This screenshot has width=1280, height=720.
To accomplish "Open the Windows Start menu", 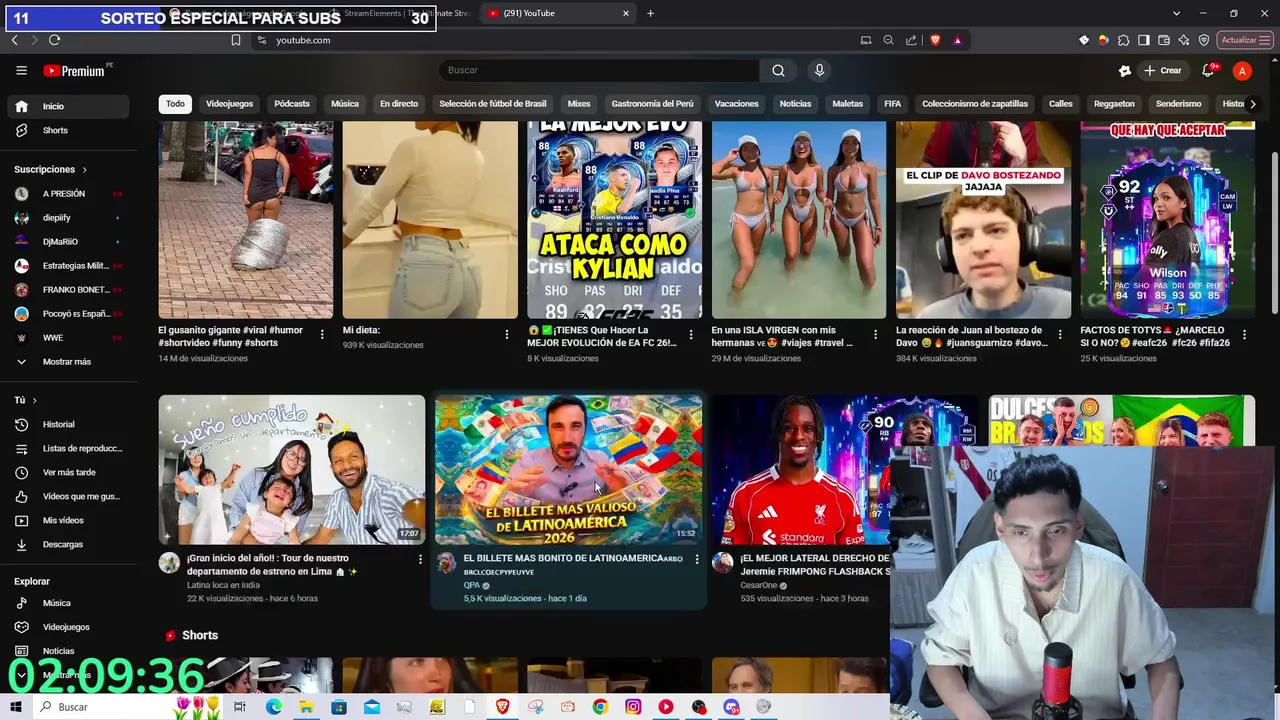I will tap(18, 706).
